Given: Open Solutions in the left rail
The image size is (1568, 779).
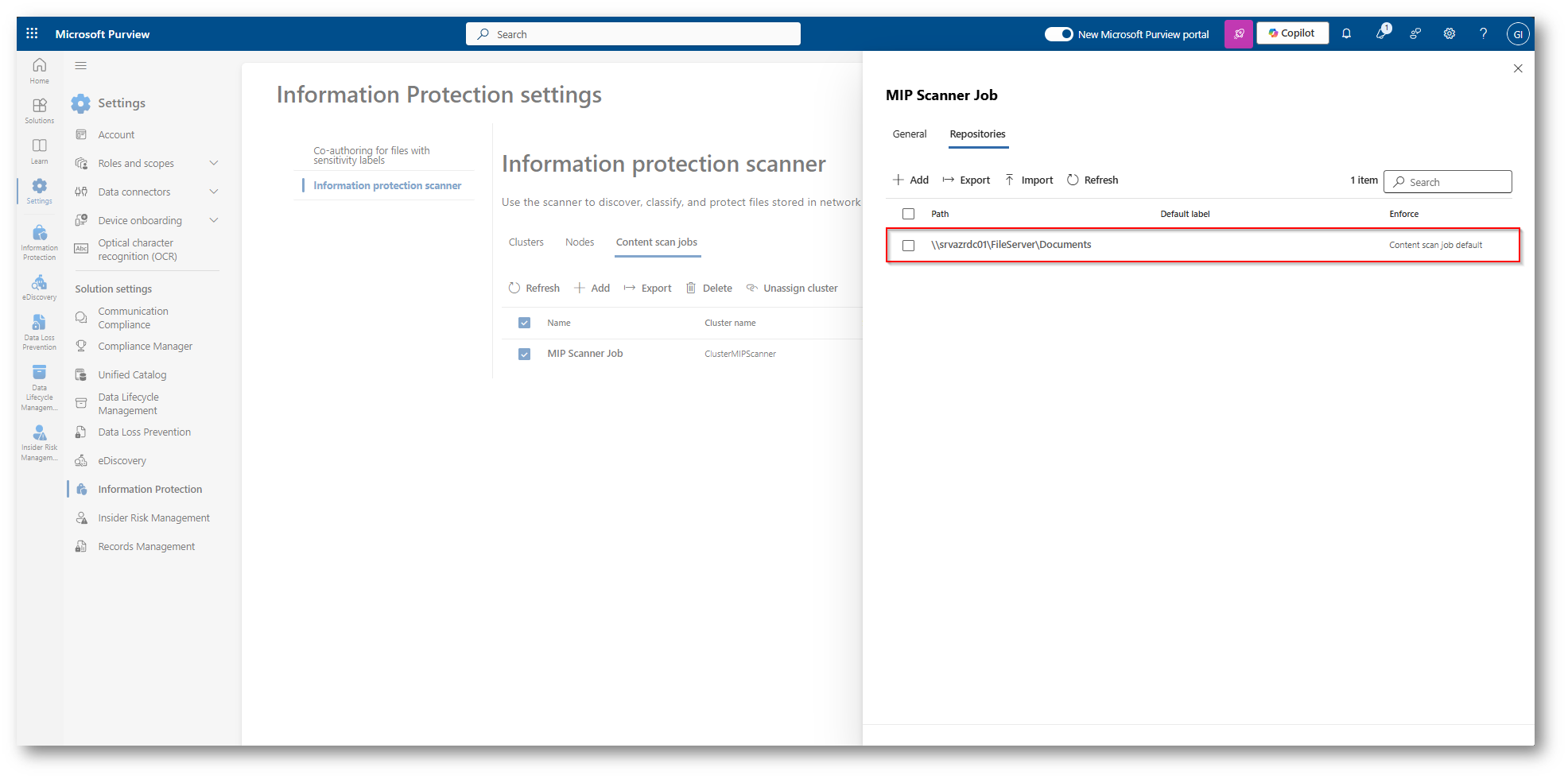Looking at the screenshot, I should (39, 110).
